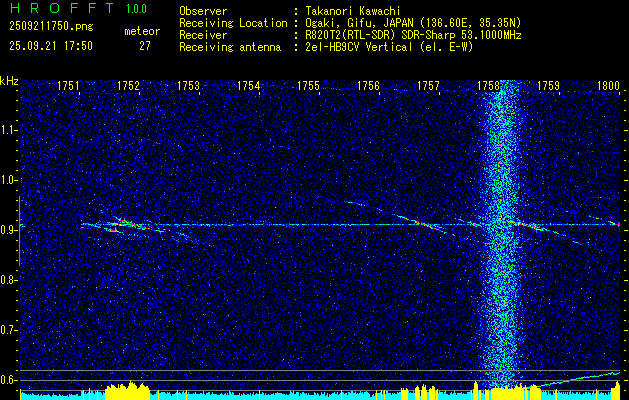Click the 1756 time marker
The width and height of the screenshot is (629, 400).
tap(369, 85)
